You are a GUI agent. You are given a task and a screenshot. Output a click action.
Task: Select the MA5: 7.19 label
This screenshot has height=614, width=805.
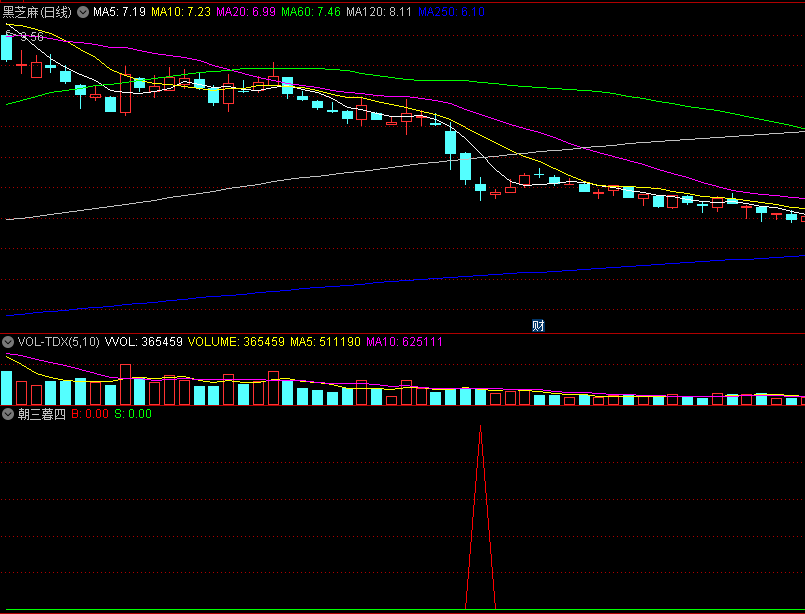click(x=119, y=12)
